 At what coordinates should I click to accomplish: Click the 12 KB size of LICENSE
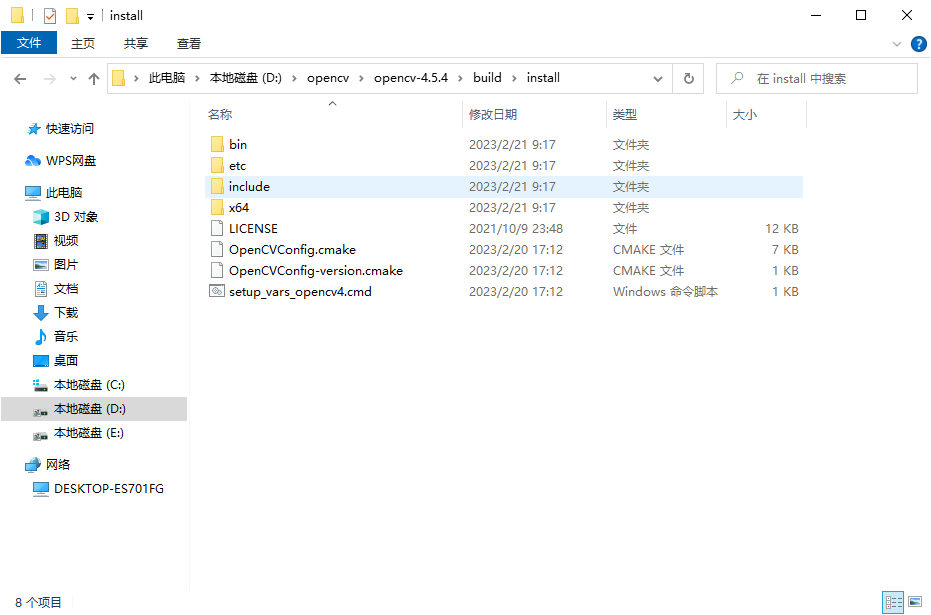(x=781, y=229)
